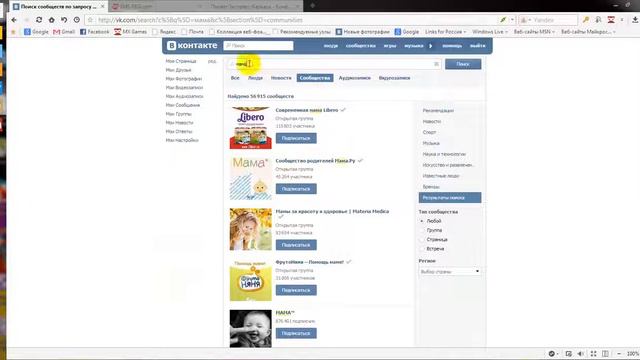This screenshot has height=360, width=640.
Task: Open the Gmail bookmark
Action: pos(64,31)
